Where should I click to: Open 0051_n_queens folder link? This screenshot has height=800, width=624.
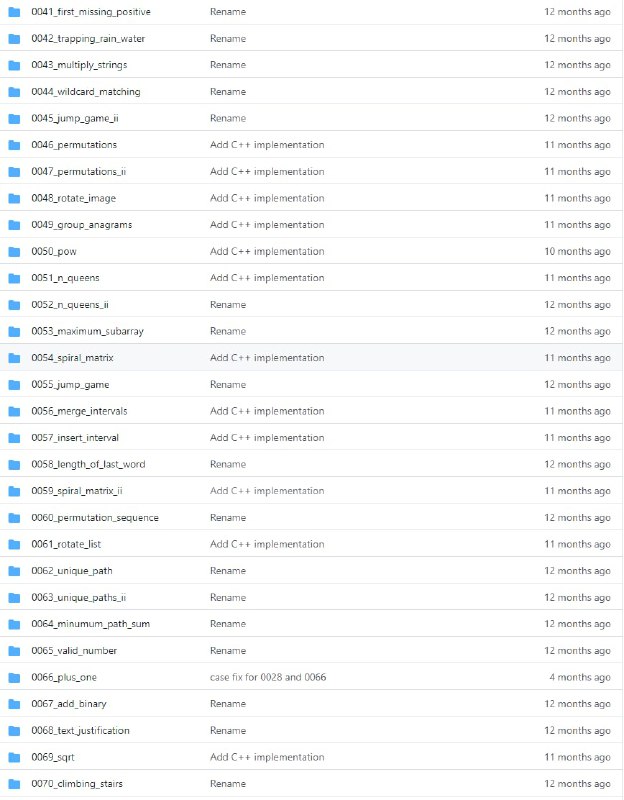(65, 278)
